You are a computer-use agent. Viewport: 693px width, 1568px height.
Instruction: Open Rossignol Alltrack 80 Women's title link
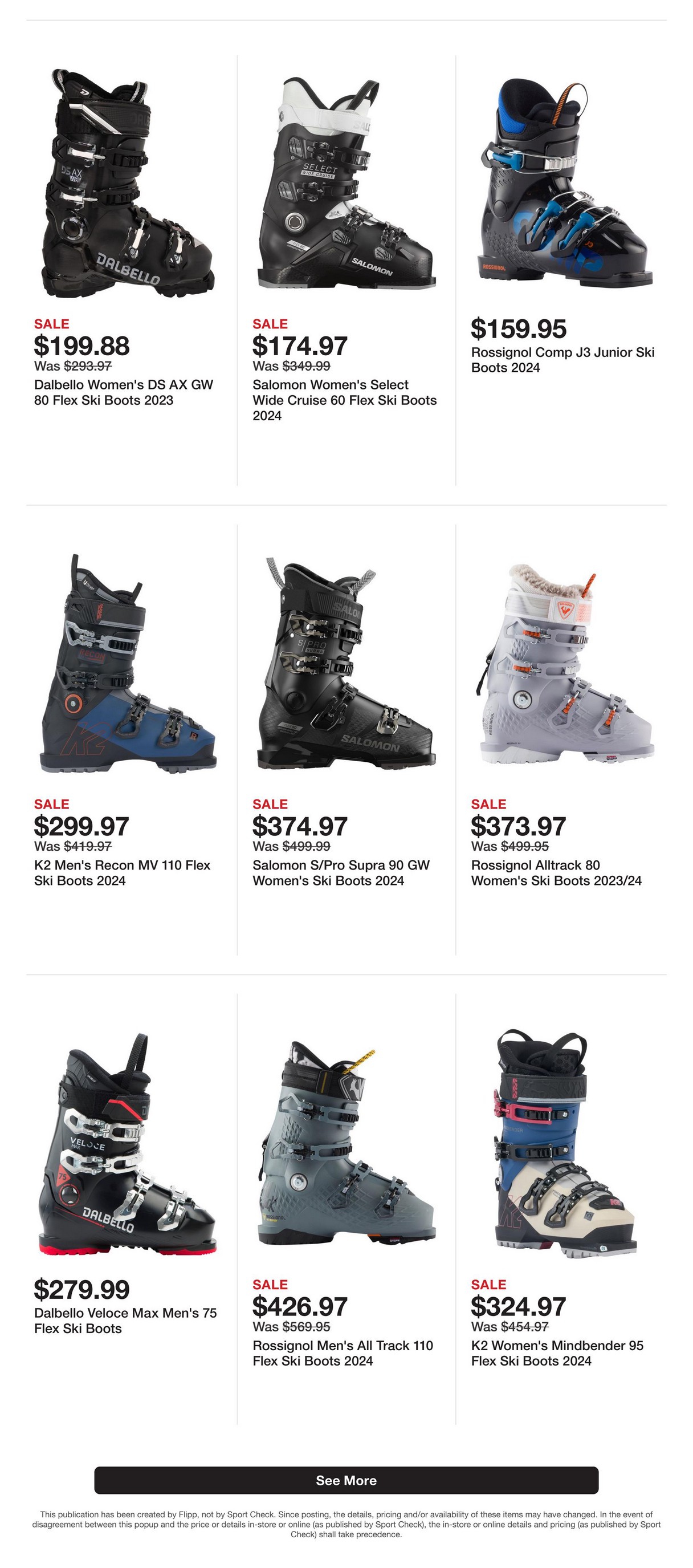[556, 873]
